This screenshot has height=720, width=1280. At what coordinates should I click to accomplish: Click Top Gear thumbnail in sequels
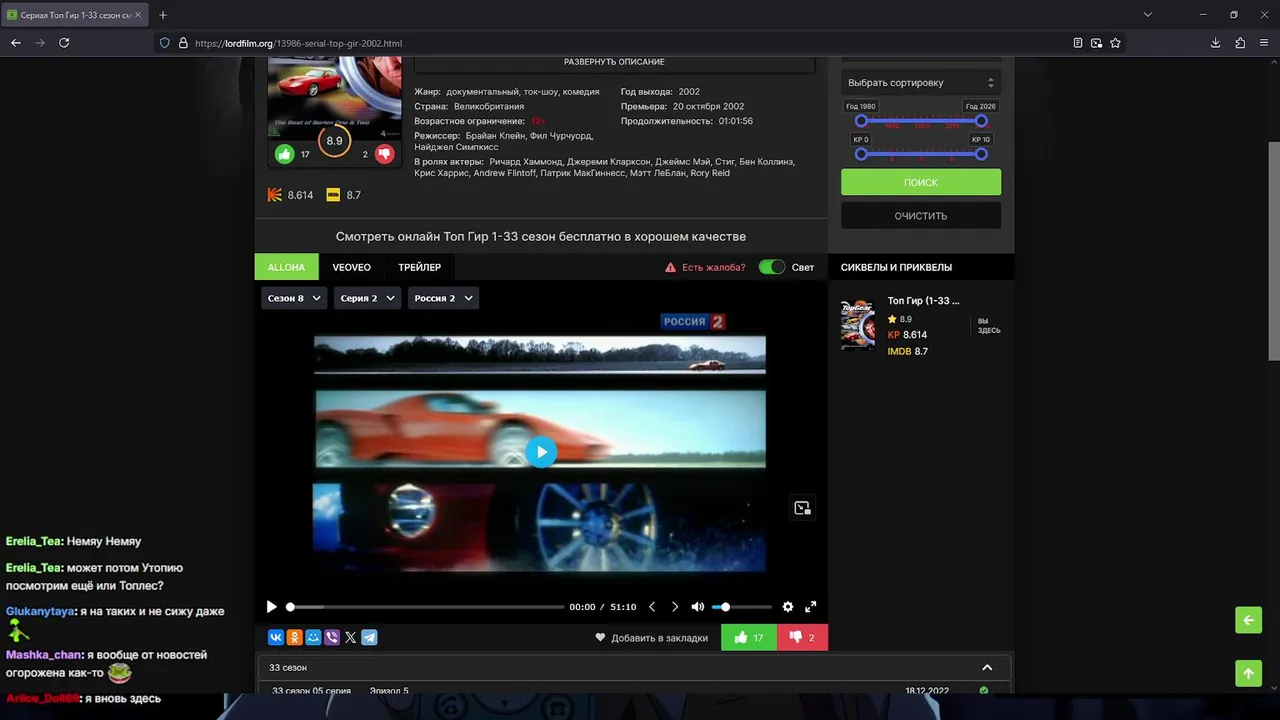pyautogui.click(x=857, y=324)
